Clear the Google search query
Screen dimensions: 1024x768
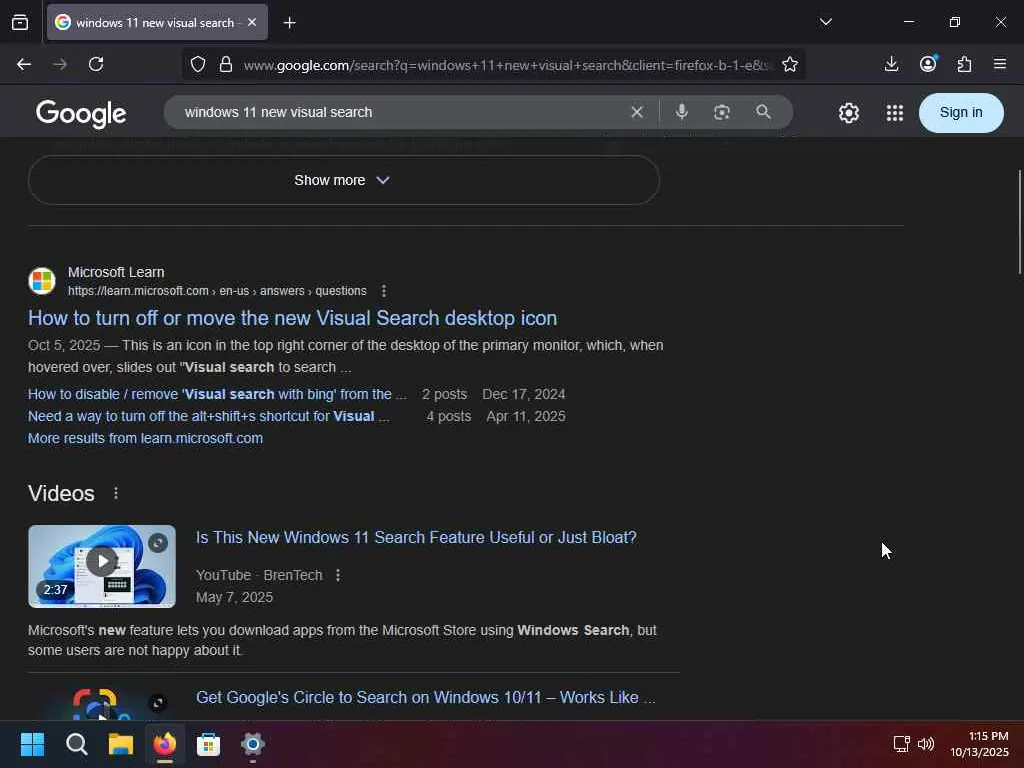(637, 112)
